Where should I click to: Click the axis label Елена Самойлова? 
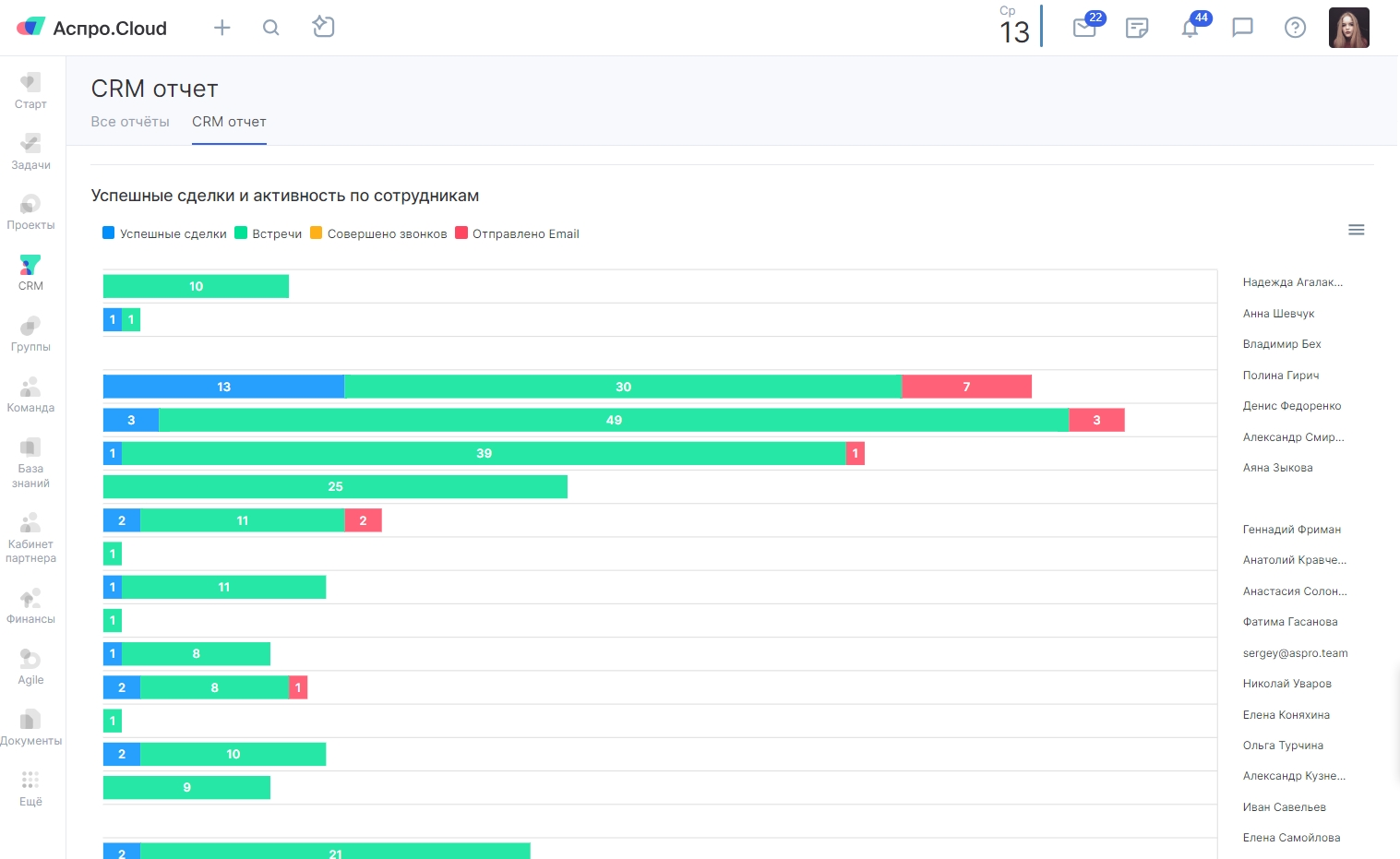[x=1291, y=838]
